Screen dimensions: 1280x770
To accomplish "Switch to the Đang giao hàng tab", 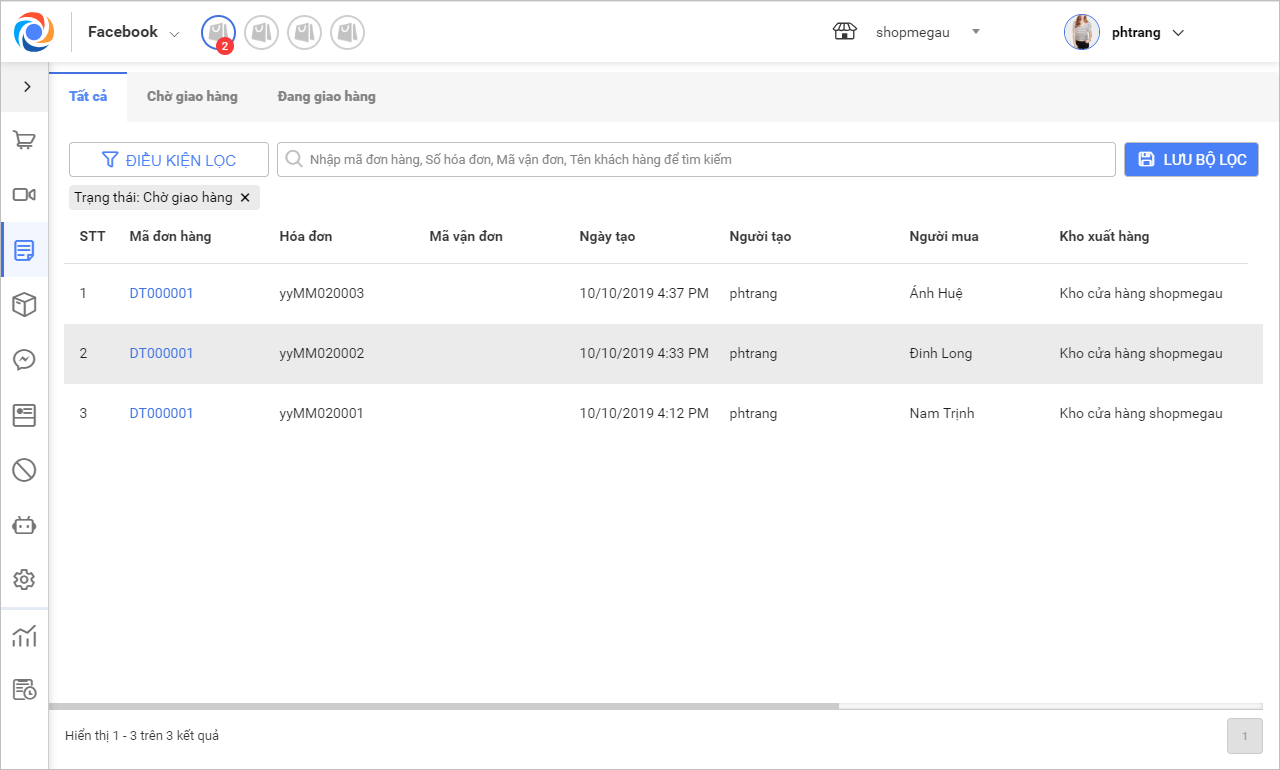I will tap(326, 97).
